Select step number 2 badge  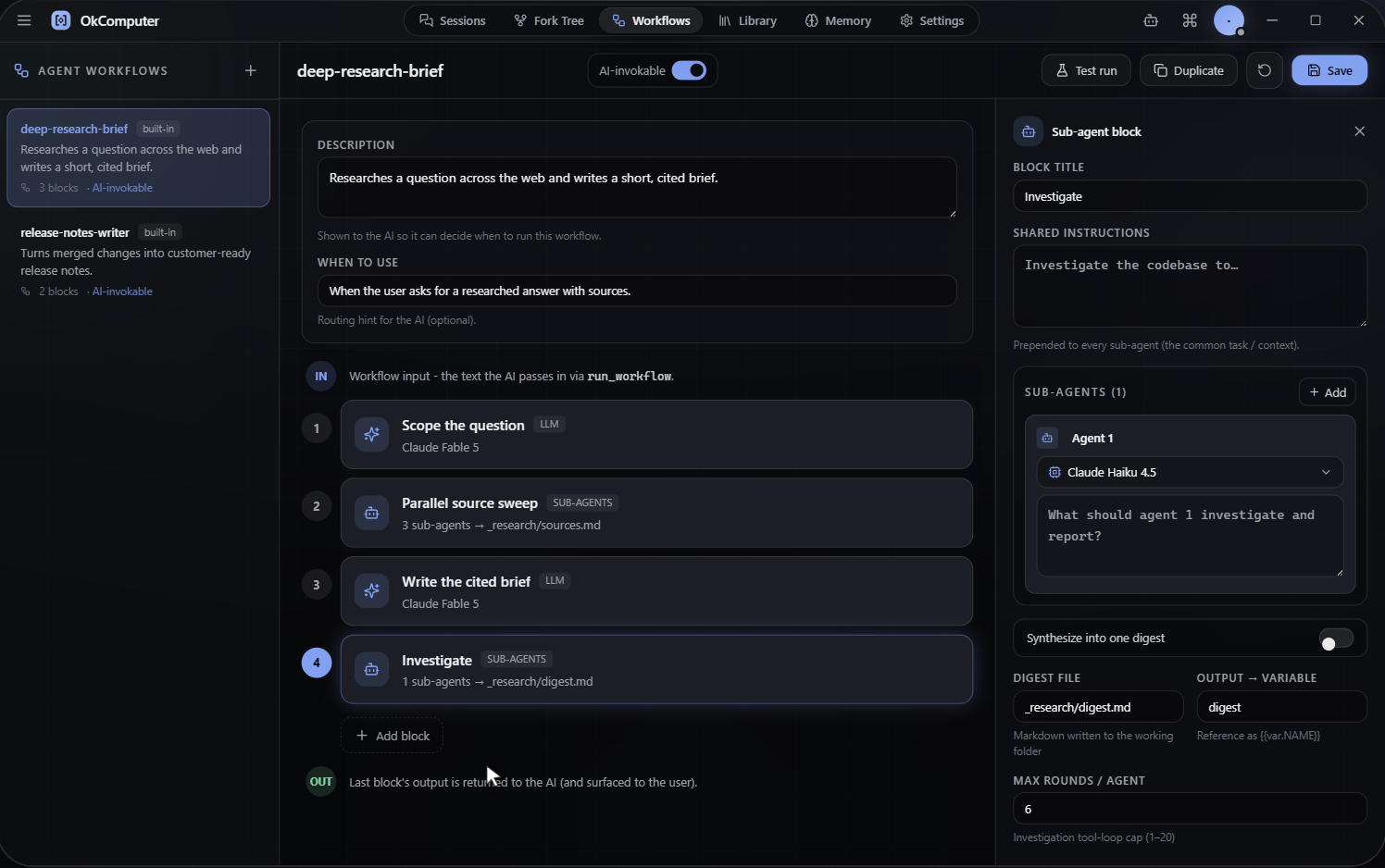click(317, 506)
